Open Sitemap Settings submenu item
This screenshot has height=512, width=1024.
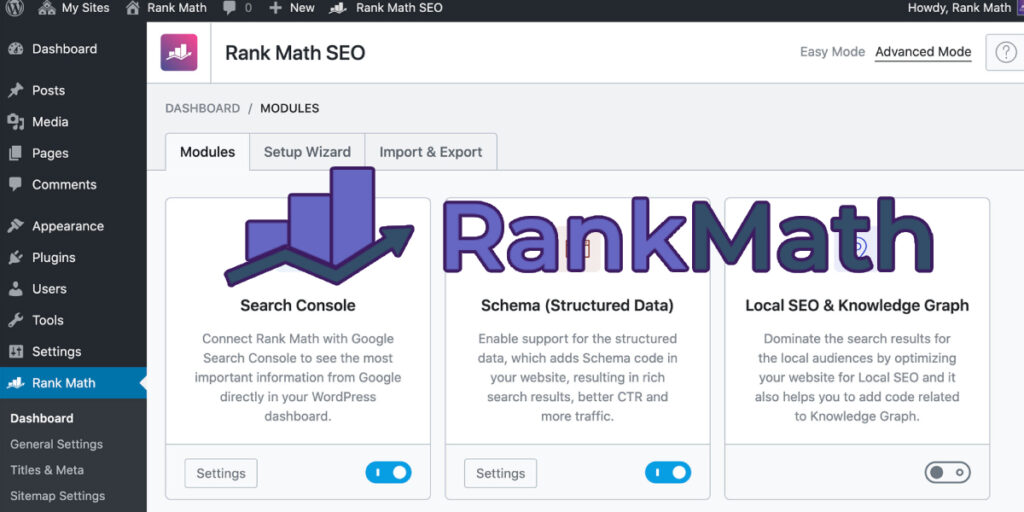[x=57, y=496]
